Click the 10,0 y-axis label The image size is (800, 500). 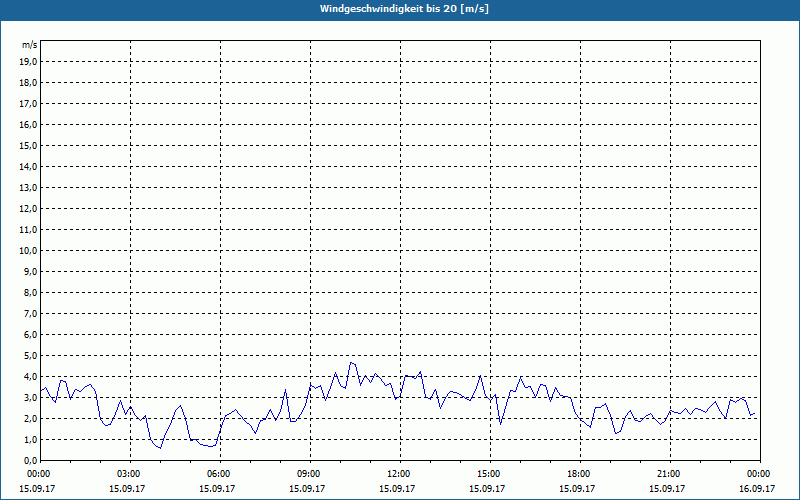(28, 251)
